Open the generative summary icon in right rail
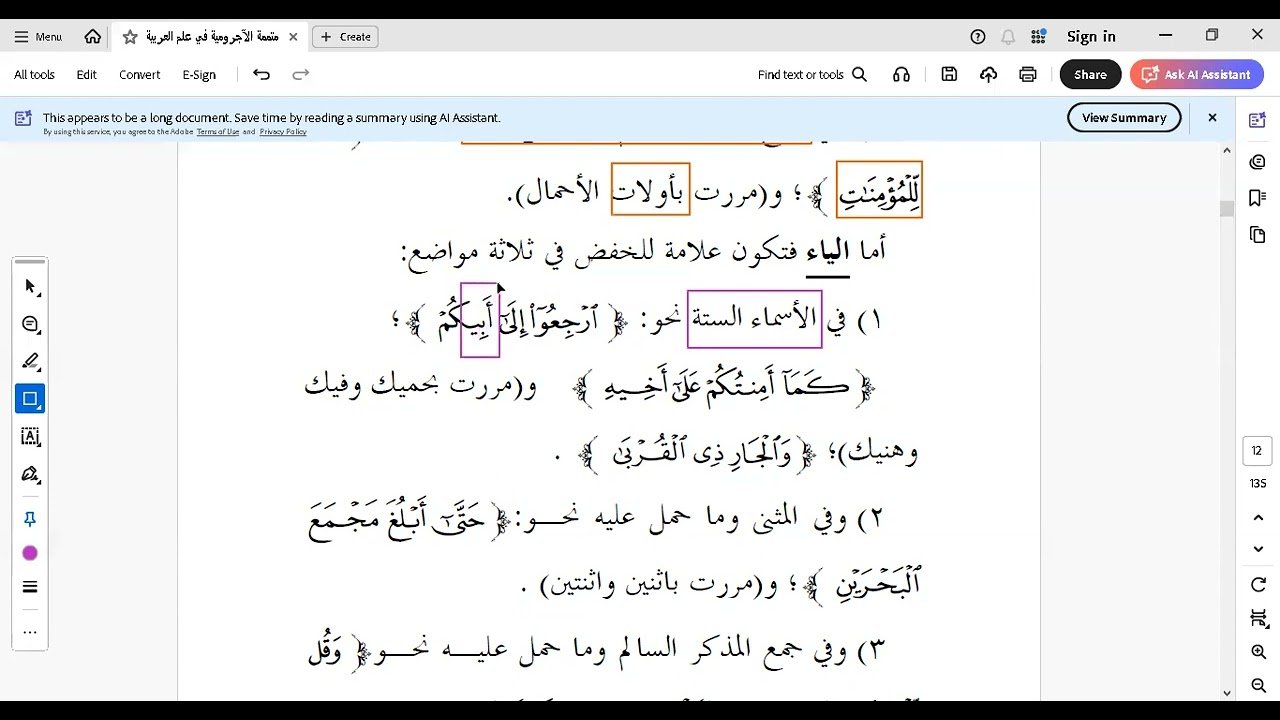The width and height of the screenshot is (1280, 720). pos(1257,162)
